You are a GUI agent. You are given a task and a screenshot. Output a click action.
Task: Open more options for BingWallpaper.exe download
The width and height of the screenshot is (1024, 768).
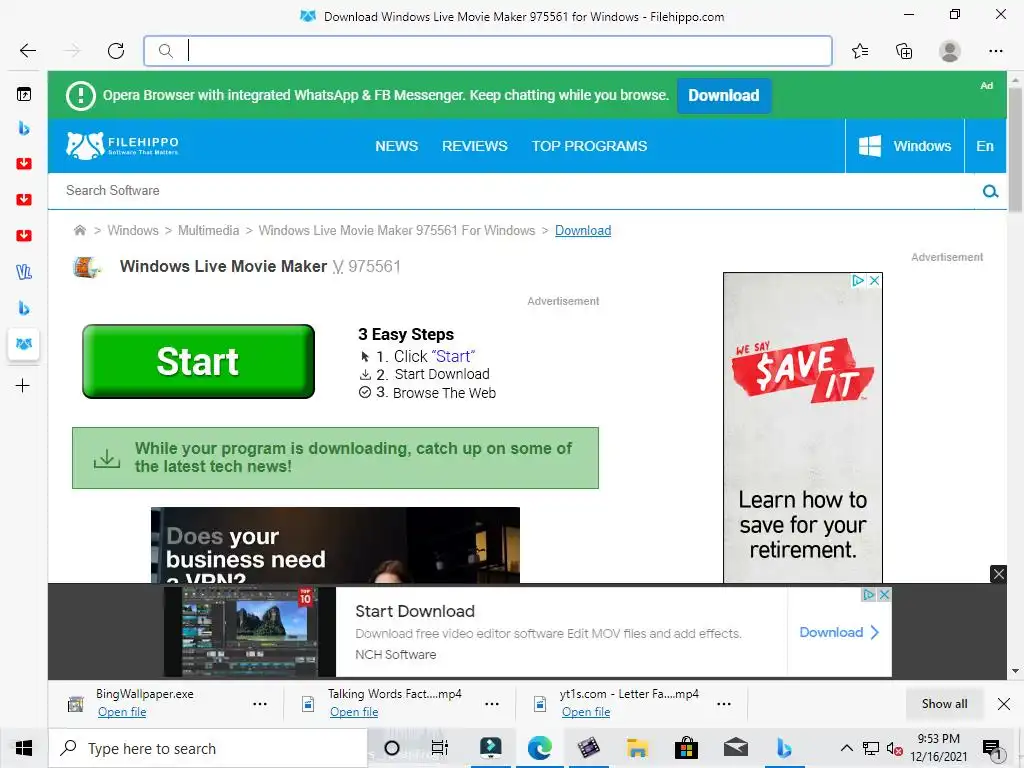click(260, 704)
